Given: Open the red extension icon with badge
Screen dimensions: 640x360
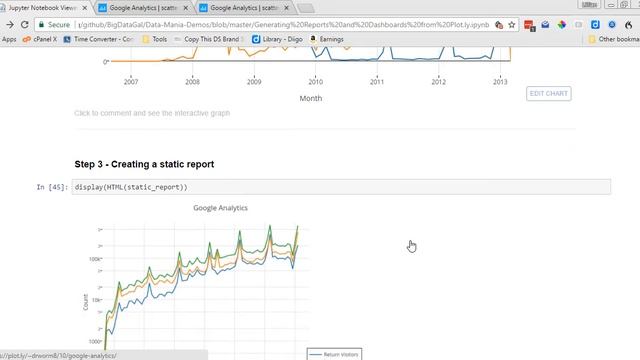Looking at the screenshot, I should (x=529, y=25).
